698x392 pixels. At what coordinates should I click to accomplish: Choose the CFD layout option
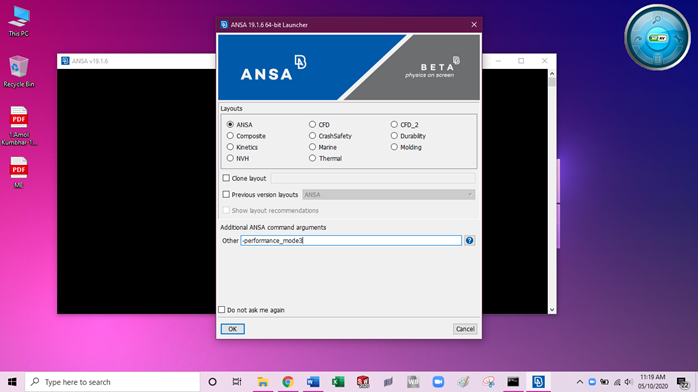click(x=312, y=125)
